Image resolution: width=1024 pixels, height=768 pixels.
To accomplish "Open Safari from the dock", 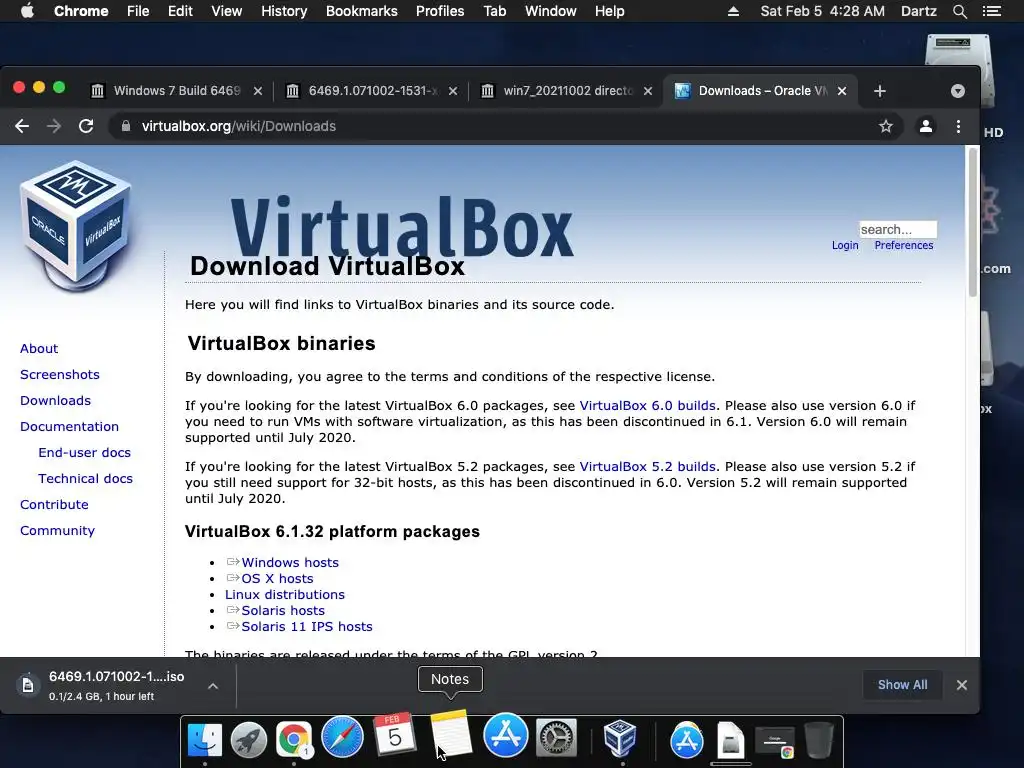I will coord(342,737).
